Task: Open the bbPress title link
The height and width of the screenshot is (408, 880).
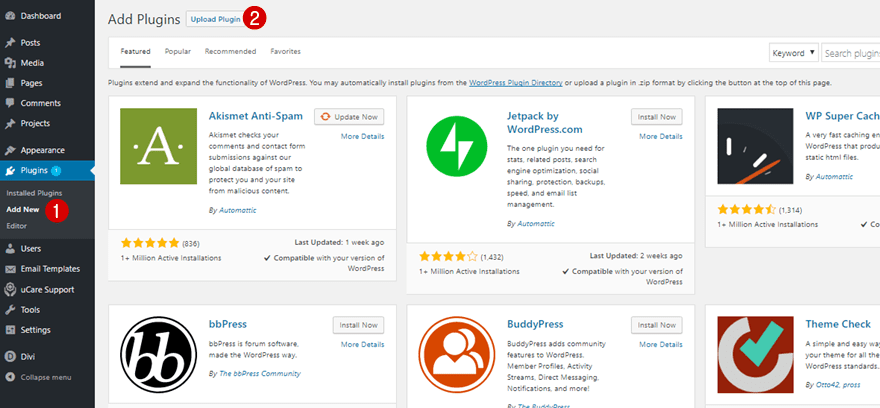Action: [227, 324]
